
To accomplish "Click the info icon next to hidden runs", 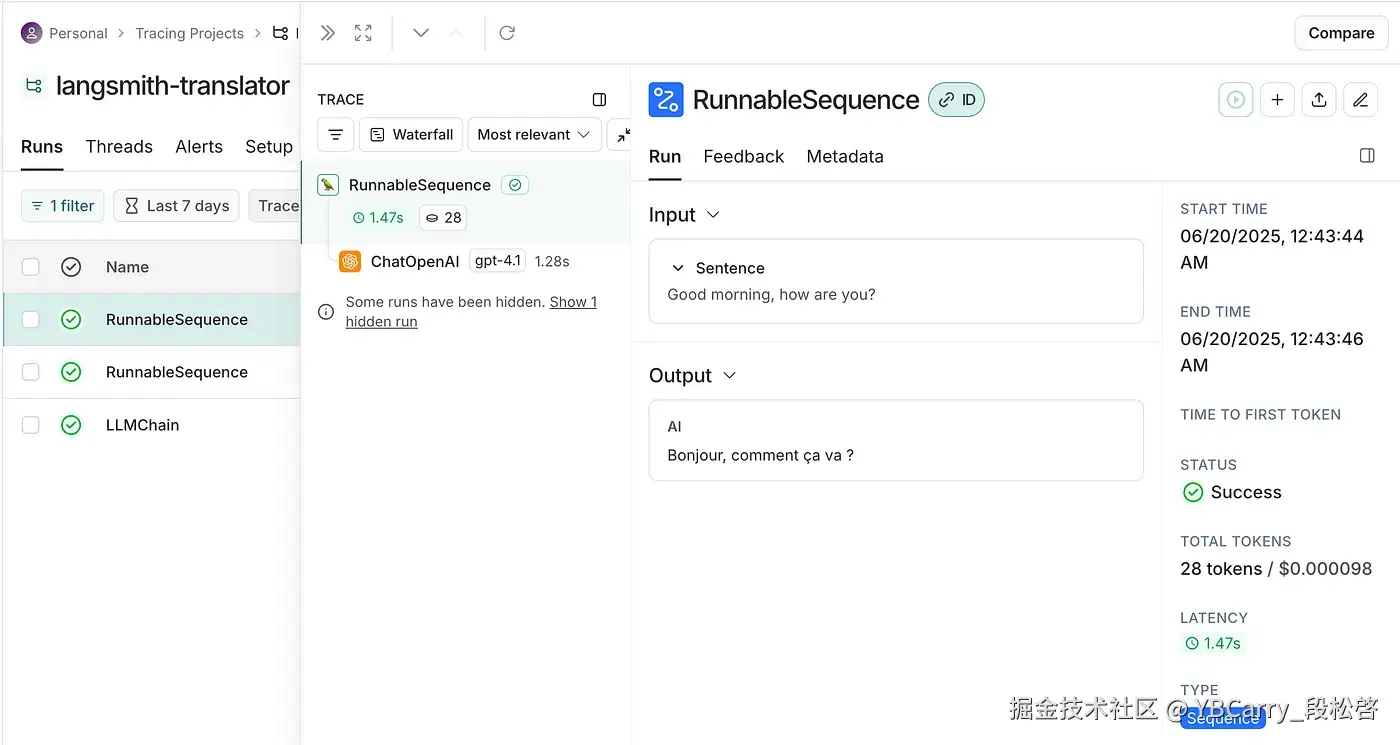I will click(x=326, y=311).
